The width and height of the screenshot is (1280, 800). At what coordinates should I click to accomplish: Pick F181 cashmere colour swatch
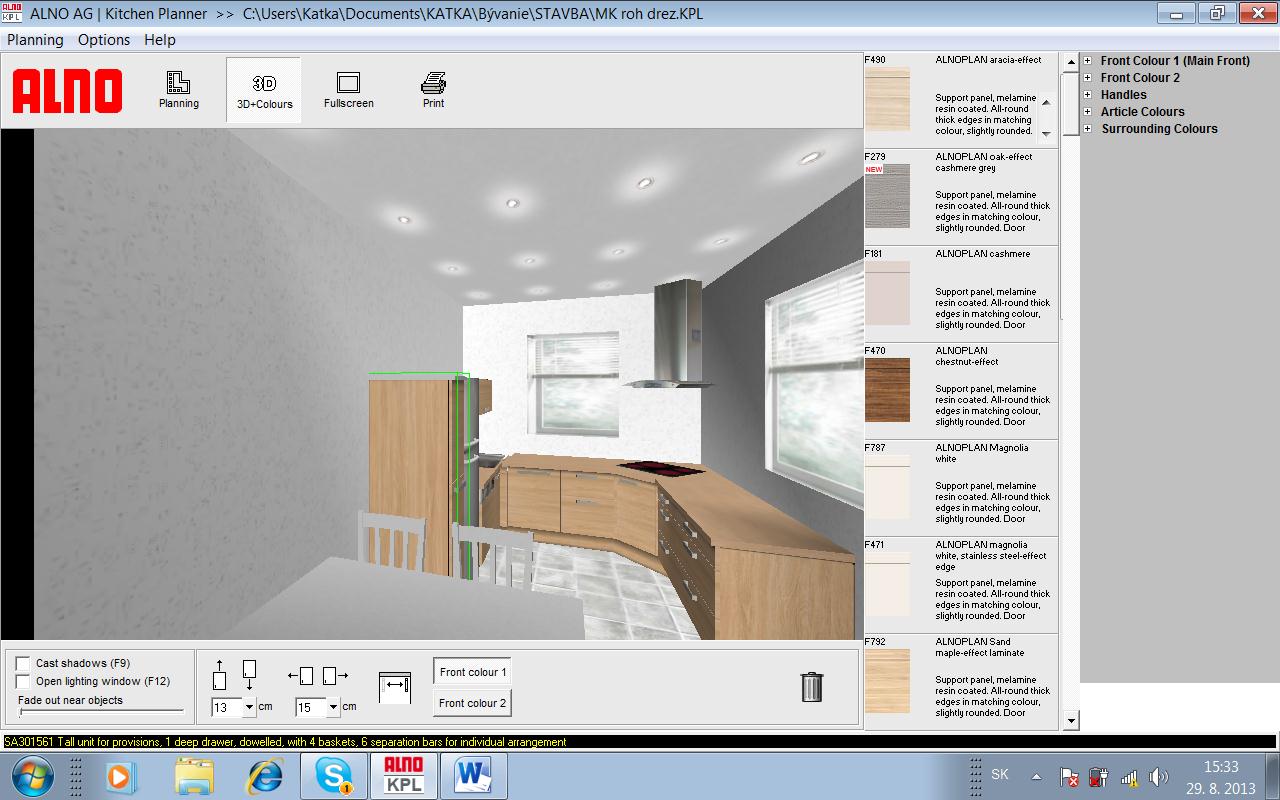pos(887,293)
